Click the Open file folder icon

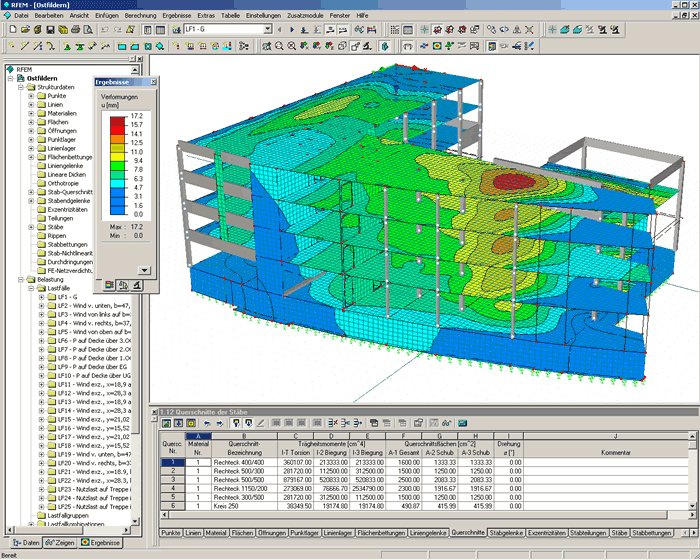click(x=25, y=29)
